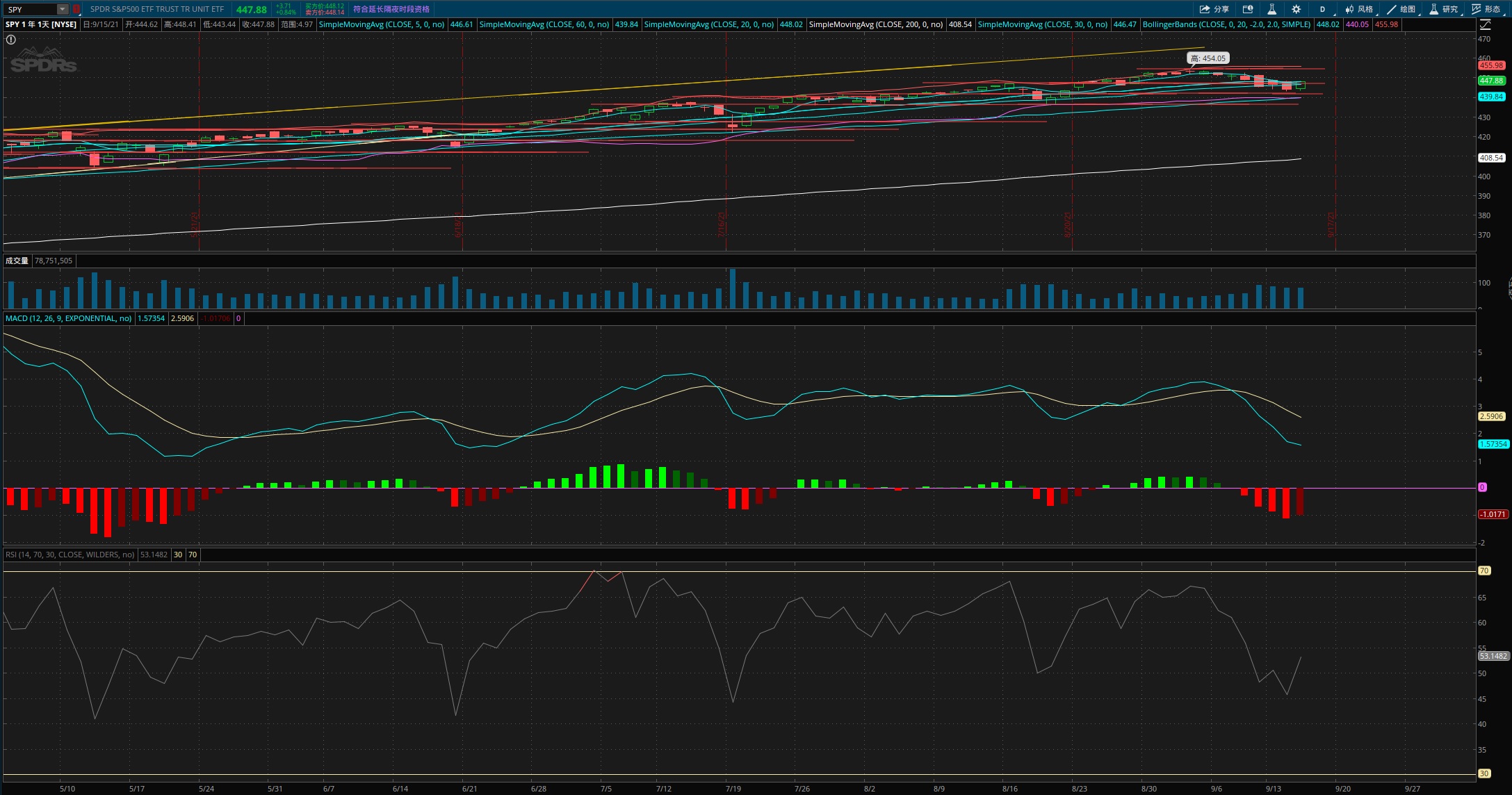This screenshot has height=795, width=1512.
Task: Click the 范围:4.97 range readout
Action: (297, 24)
